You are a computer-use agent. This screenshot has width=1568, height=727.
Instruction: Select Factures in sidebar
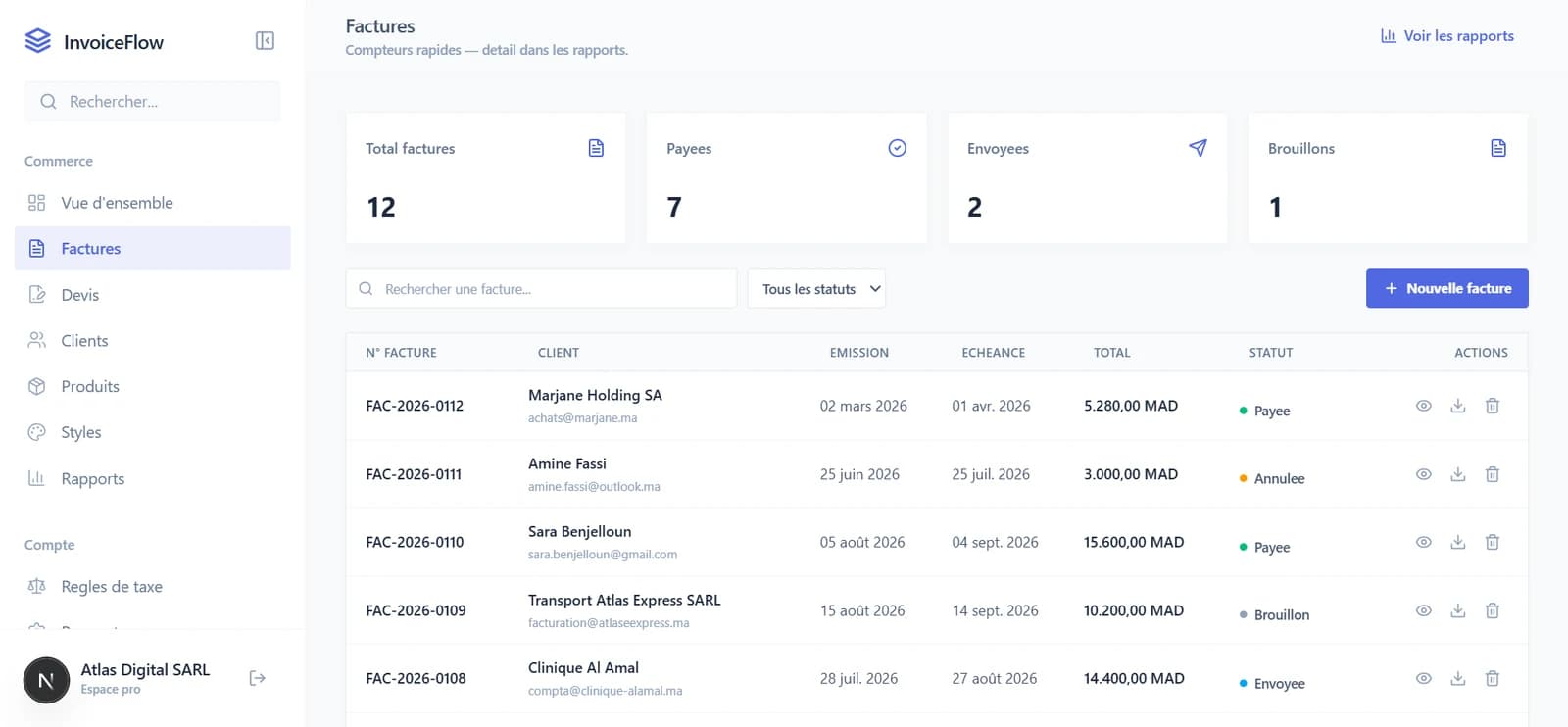click(153, 249)
